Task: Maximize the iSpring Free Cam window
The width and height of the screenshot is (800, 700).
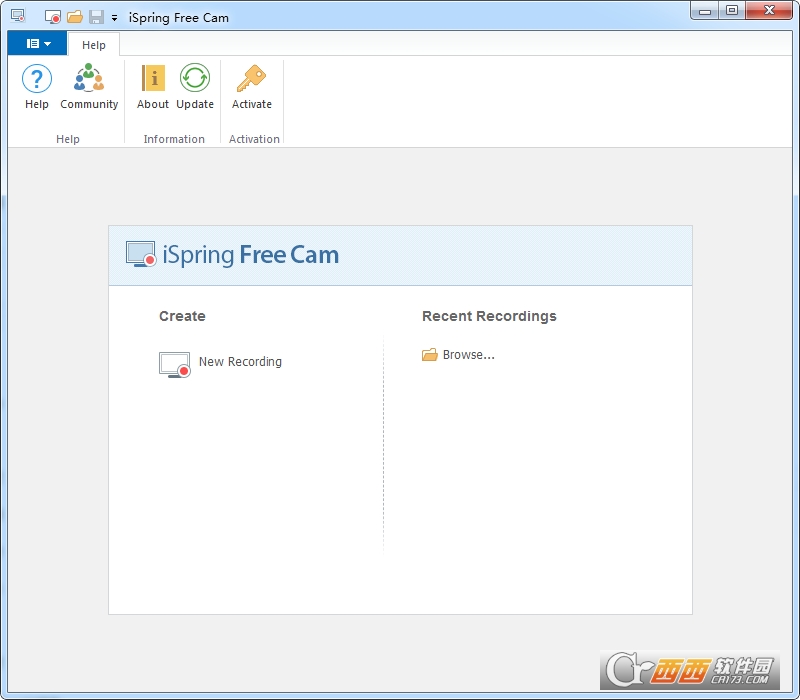Action: click(x=733, y=10)
